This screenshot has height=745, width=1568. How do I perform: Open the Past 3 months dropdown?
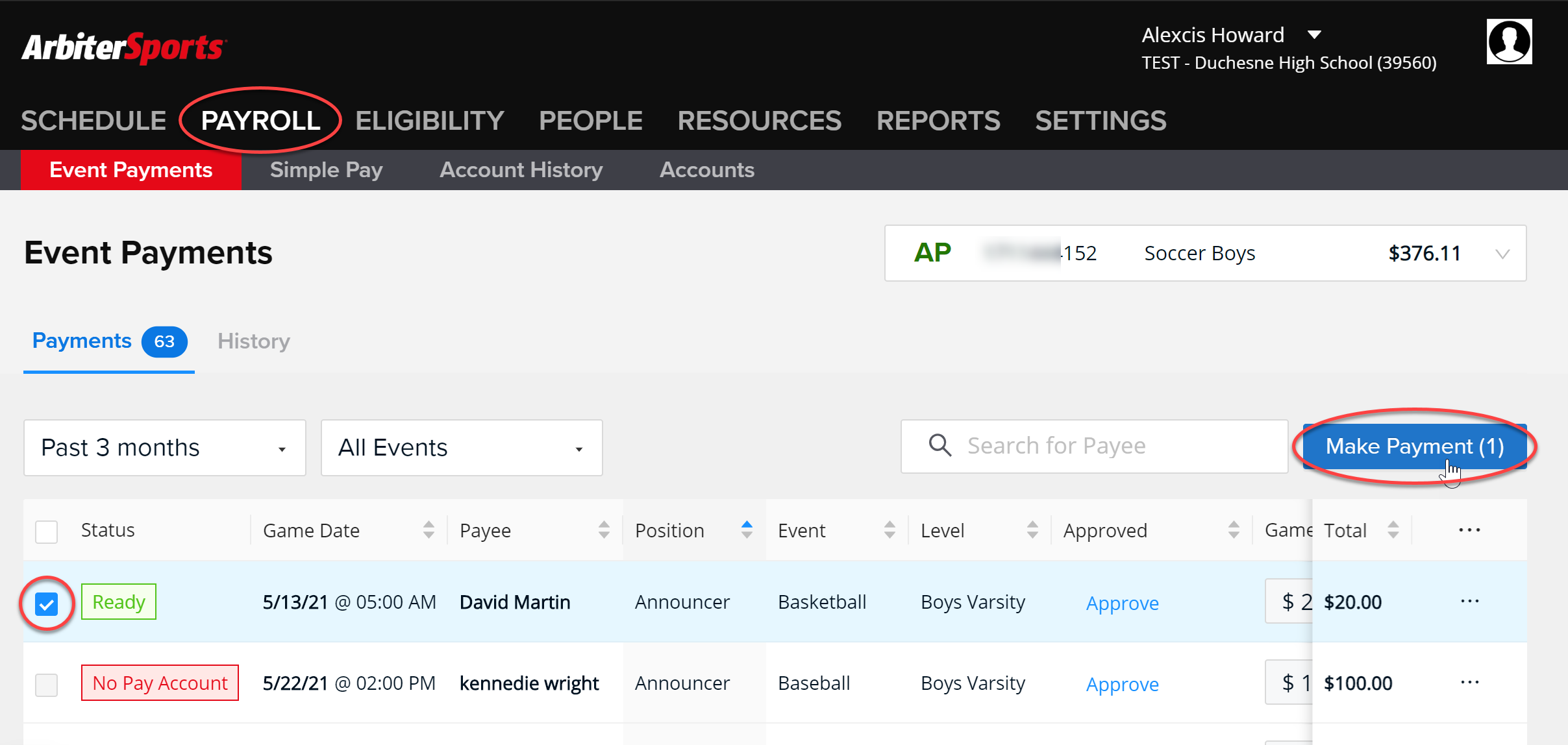(x=165, y=448)
